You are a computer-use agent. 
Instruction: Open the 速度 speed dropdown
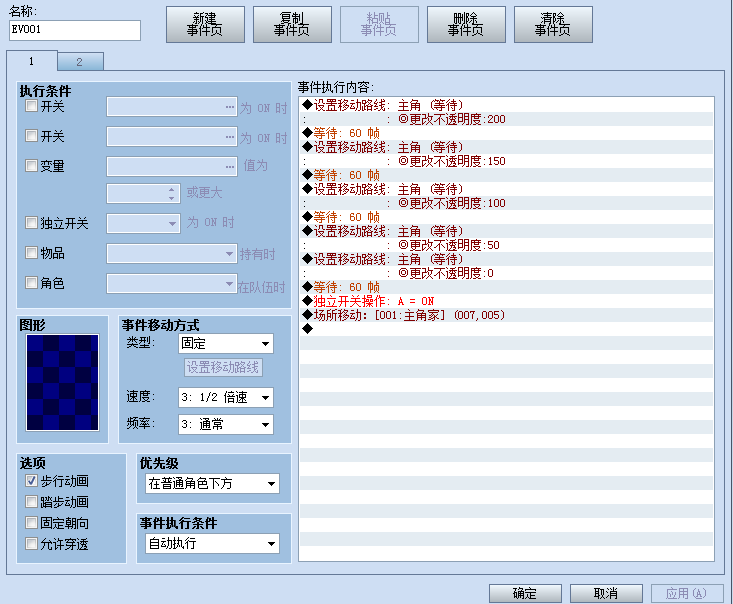(x=226, y=397)
